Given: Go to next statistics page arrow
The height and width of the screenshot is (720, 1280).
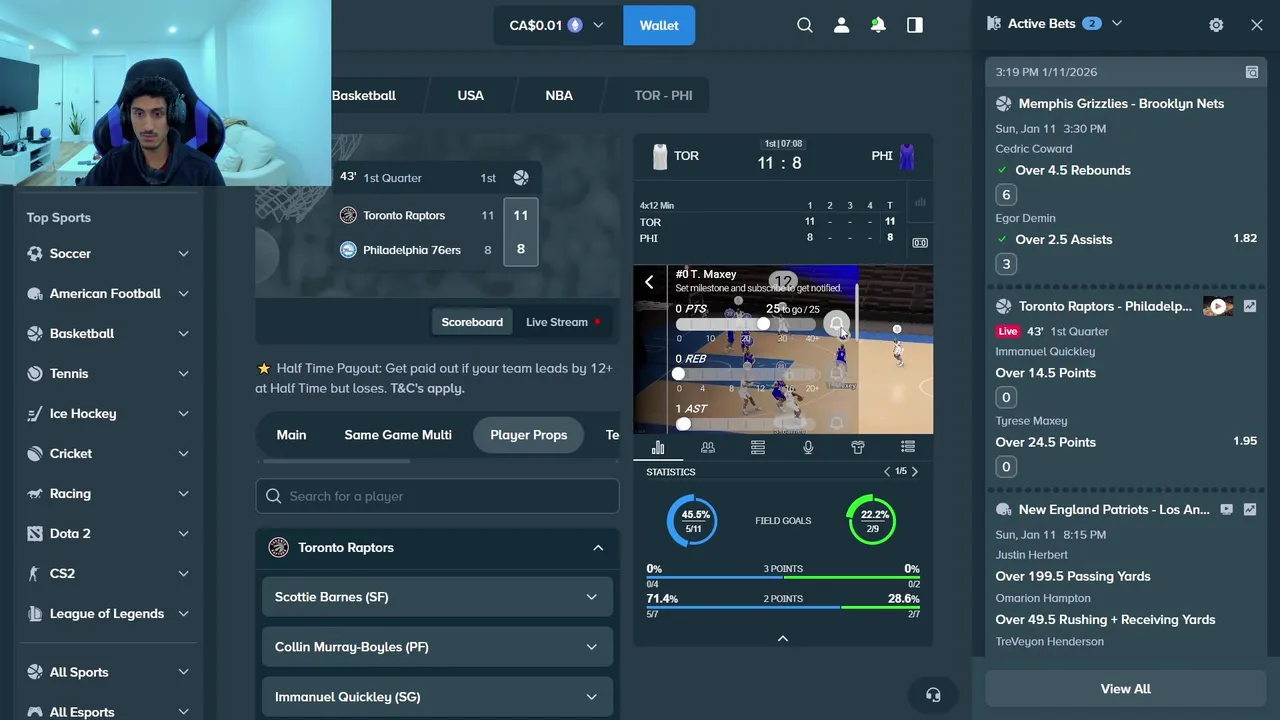Looking at the screenshot, I should point(914,472).
